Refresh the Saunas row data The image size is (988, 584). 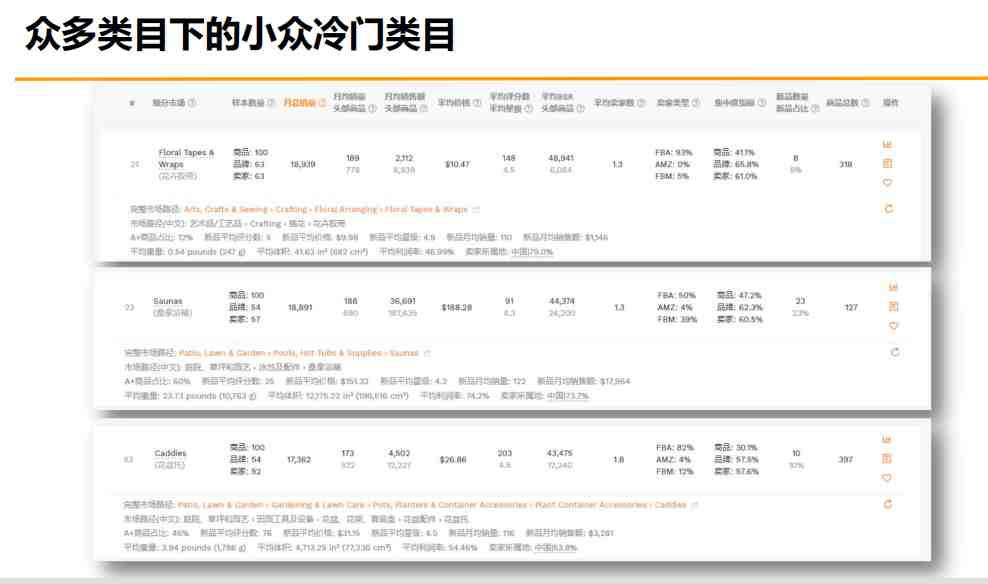895,352
